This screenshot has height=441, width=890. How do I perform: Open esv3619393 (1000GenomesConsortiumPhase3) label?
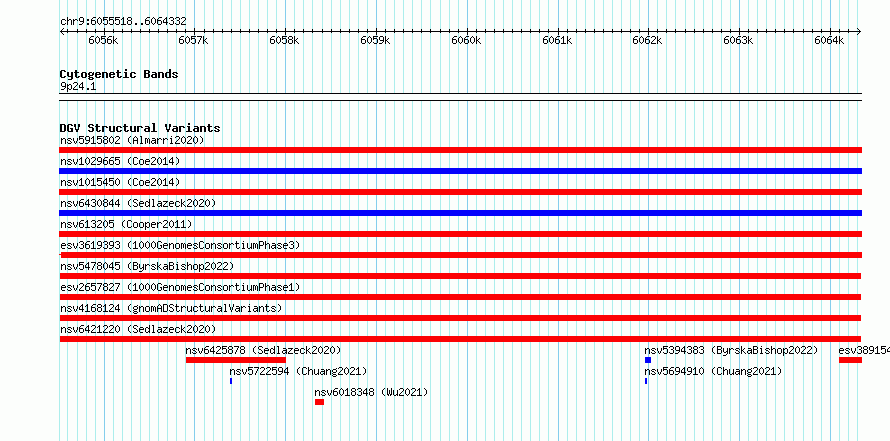click(180, 245)
